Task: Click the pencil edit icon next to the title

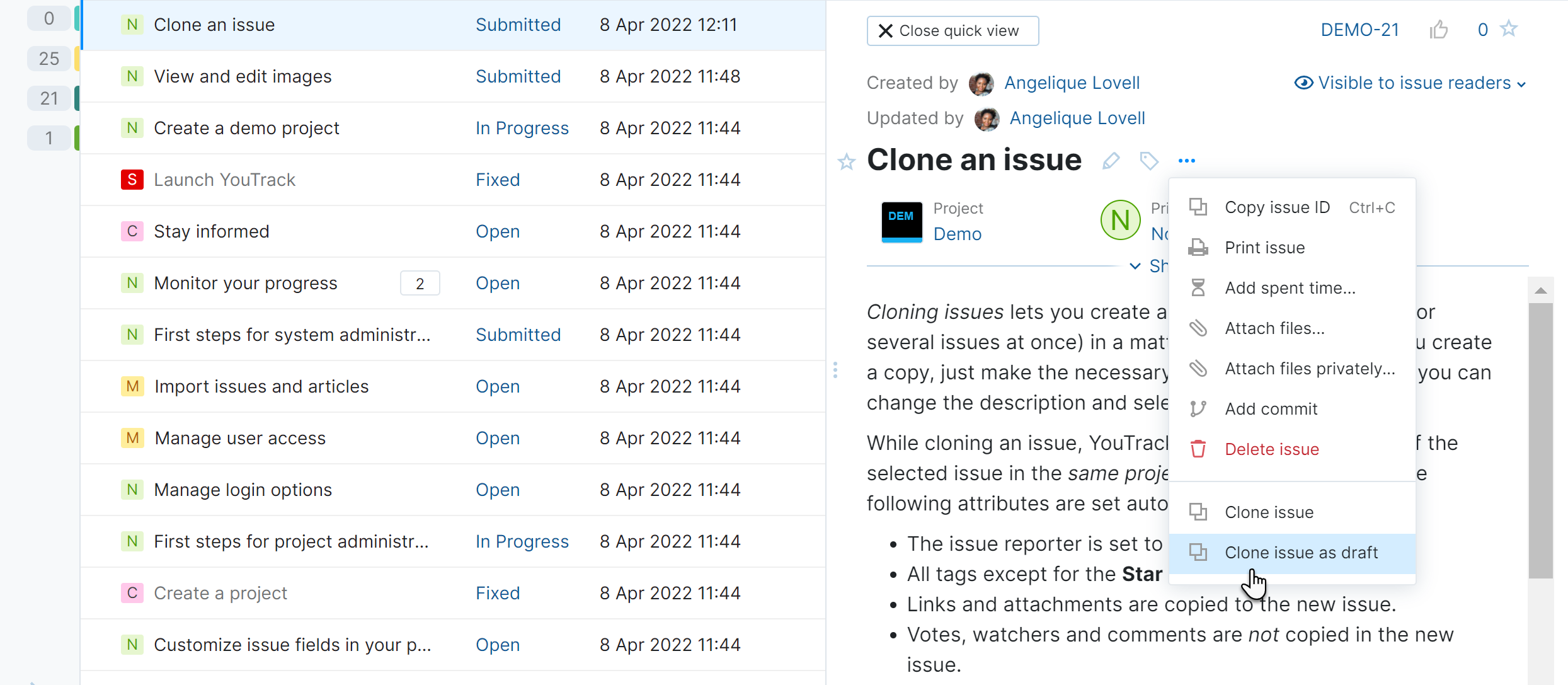Action: (1111, 161)
